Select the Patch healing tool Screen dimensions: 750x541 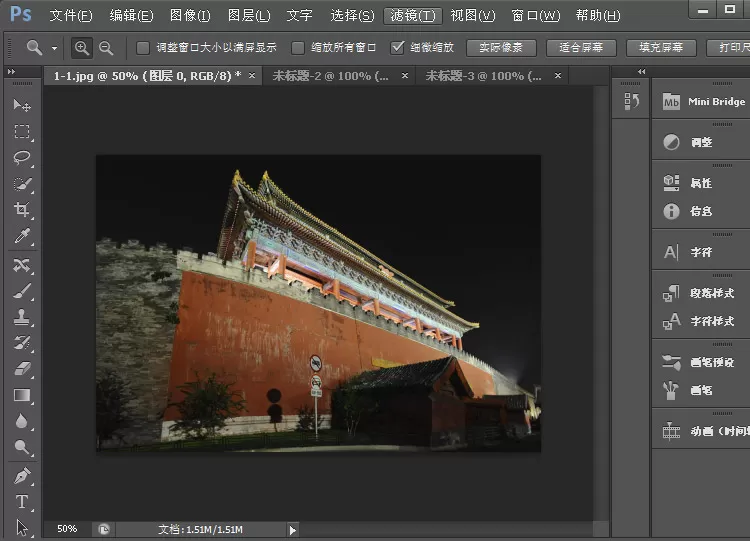pyautogui.click(x=22, y=265)
